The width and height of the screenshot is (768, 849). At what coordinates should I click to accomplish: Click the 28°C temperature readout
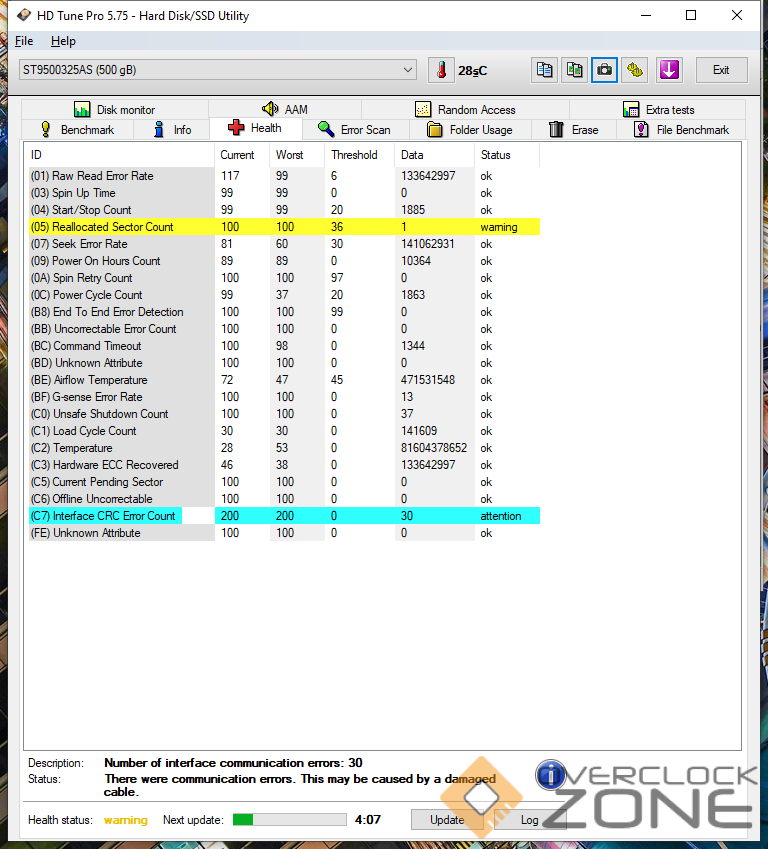point(472,71)
